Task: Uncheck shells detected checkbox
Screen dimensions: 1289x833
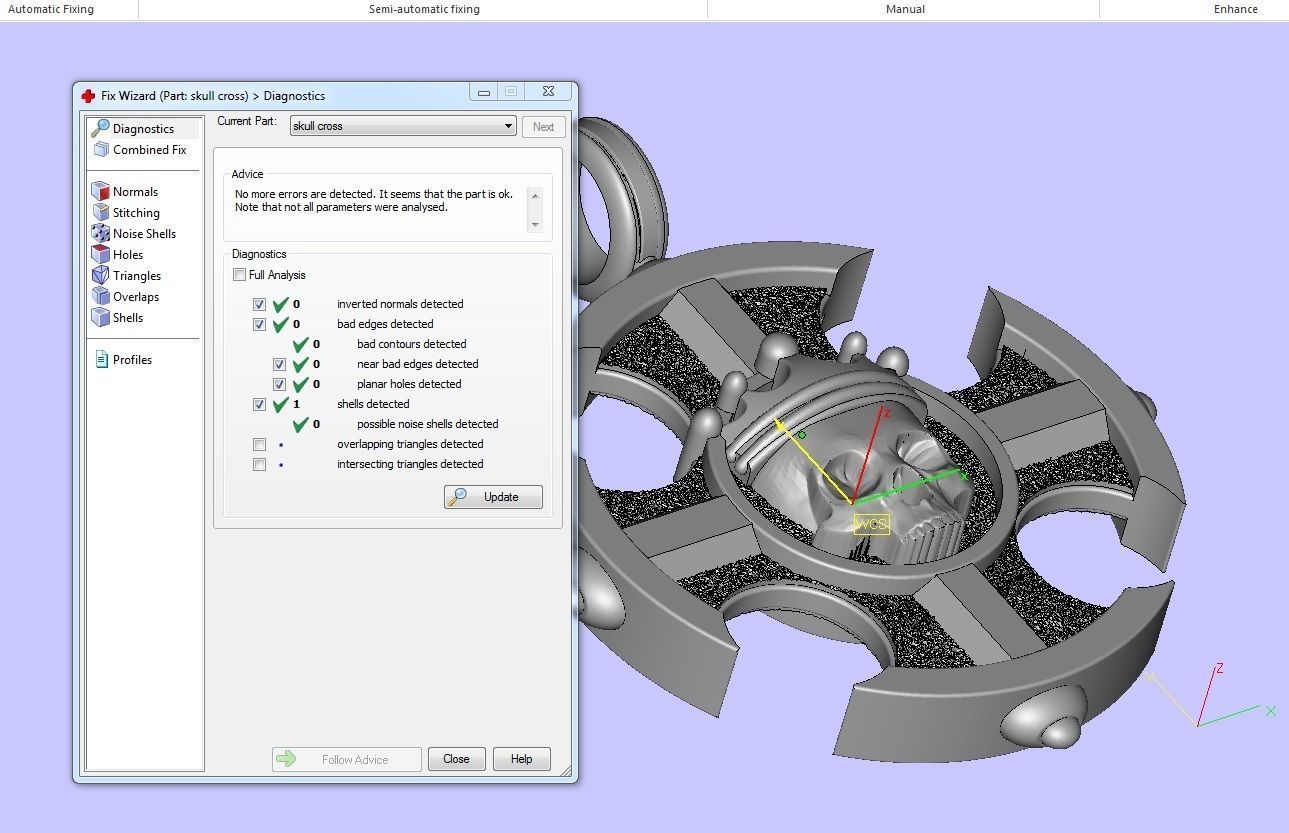Action: pos(259,404)
